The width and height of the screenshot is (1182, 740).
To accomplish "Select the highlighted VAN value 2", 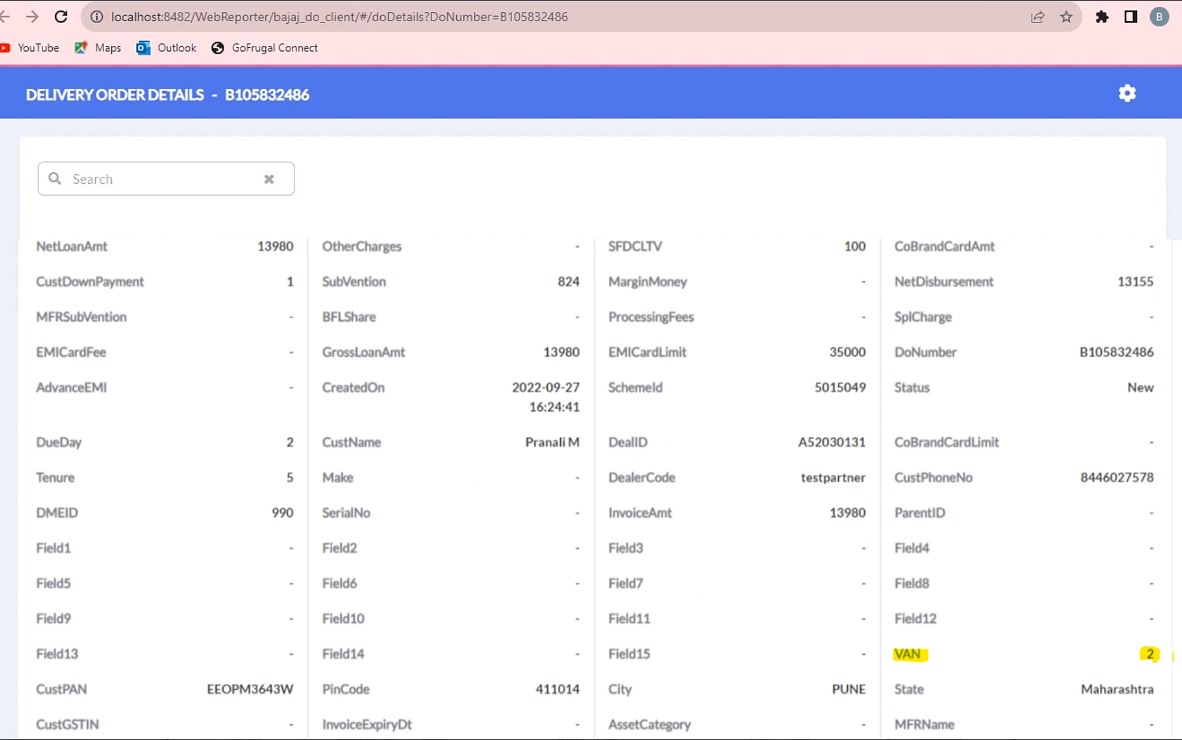I will 1150,654.
